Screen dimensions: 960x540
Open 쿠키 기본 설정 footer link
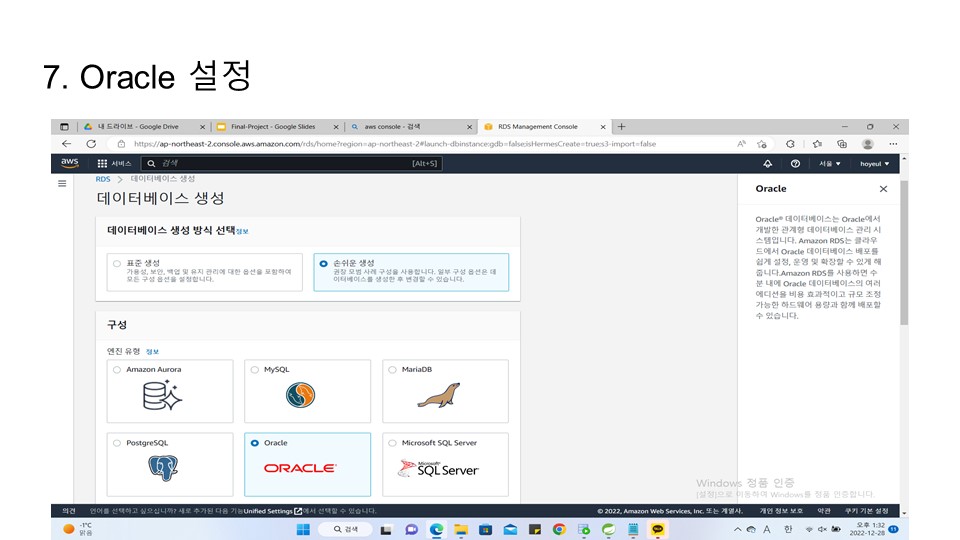(x=866, y=511)
